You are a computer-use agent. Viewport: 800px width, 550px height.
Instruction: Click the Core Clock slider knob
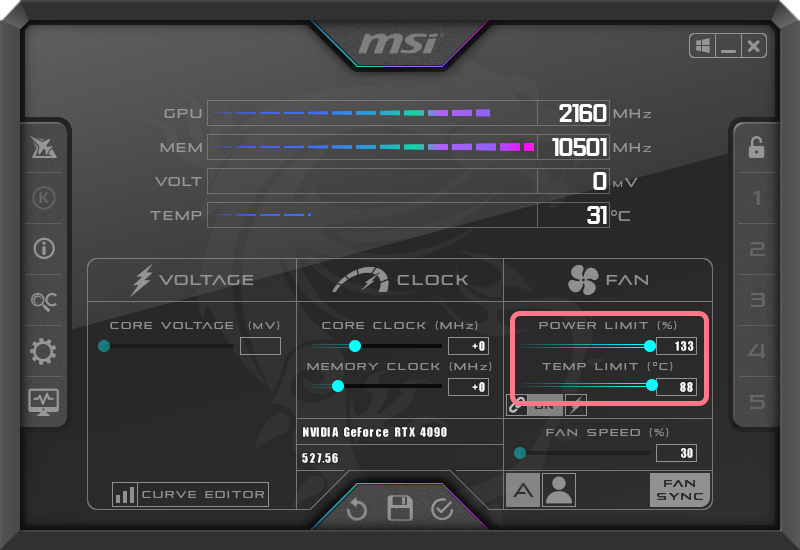pyautogui.click(x=355, y=346)
